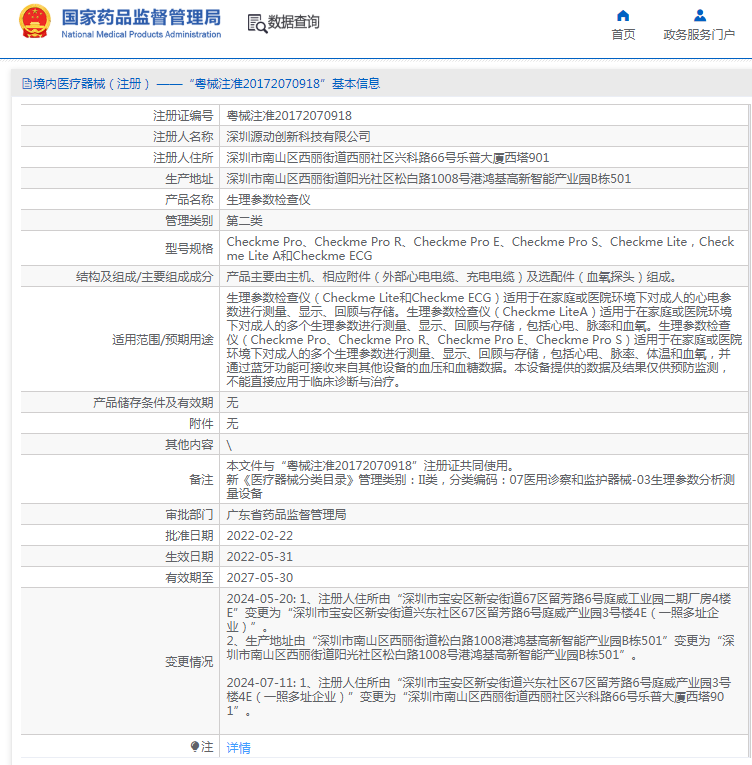Click approving authority 广东省药品监督管理局
This screenshot has width=752, height=765.
(286, 515)
